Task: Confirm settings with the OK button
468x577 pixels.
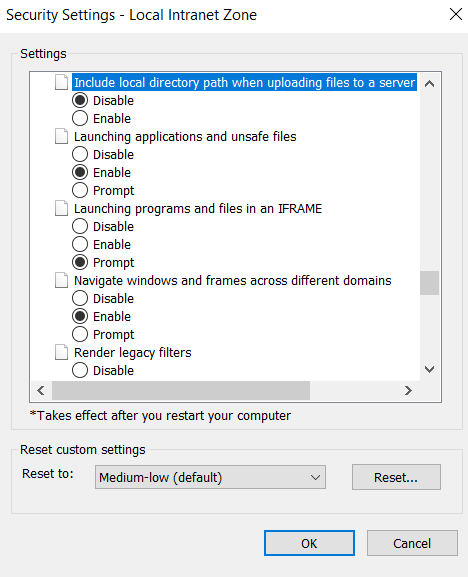Action: coord(309,543)
